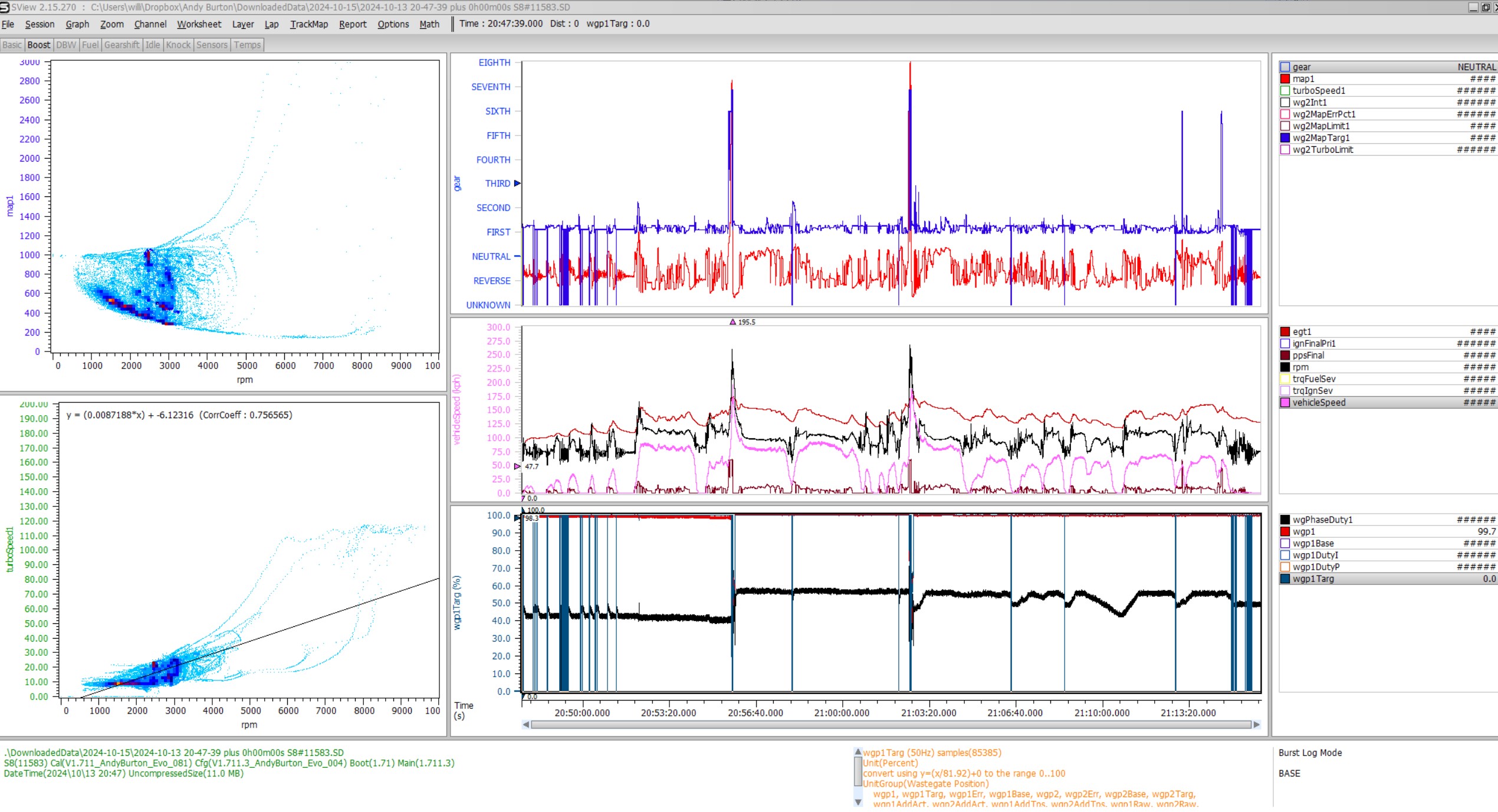The image size is (1498, 812).
Task: Toggle the egt1 channel box
Action: pyautogui.click(x=1285, y=332)
